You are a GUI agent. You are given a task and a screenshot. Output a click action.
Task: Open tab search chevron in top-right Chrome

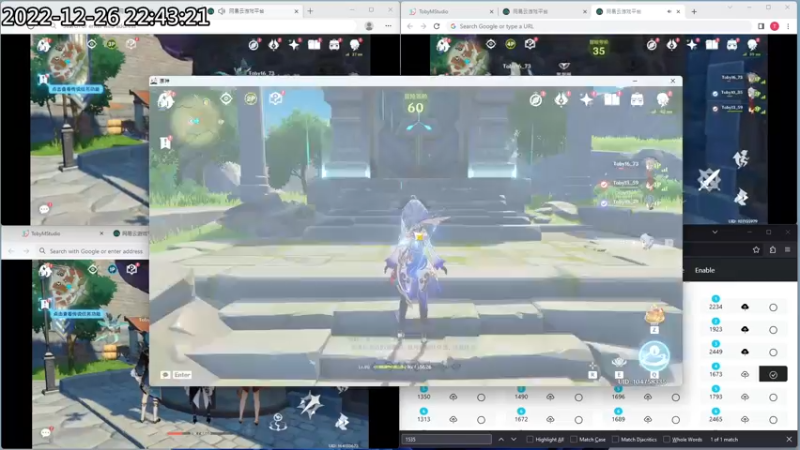730,9
